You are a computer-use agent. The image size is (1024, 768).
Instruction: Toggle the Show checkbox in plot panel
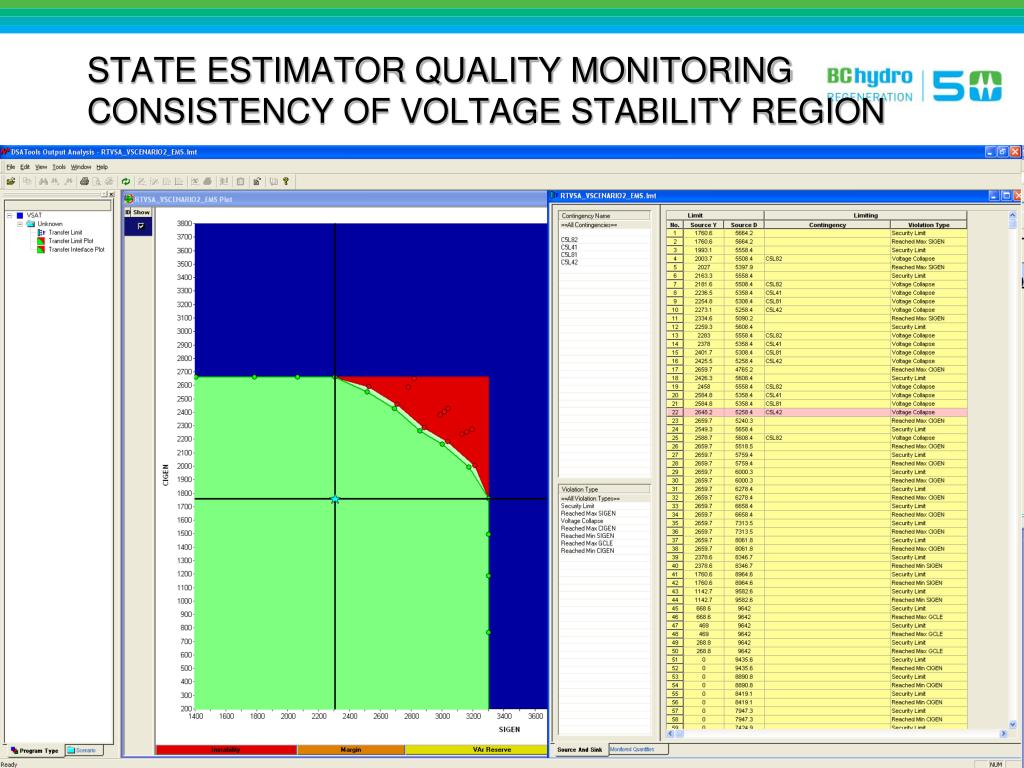pyautogui.click(x=140, y=227)
